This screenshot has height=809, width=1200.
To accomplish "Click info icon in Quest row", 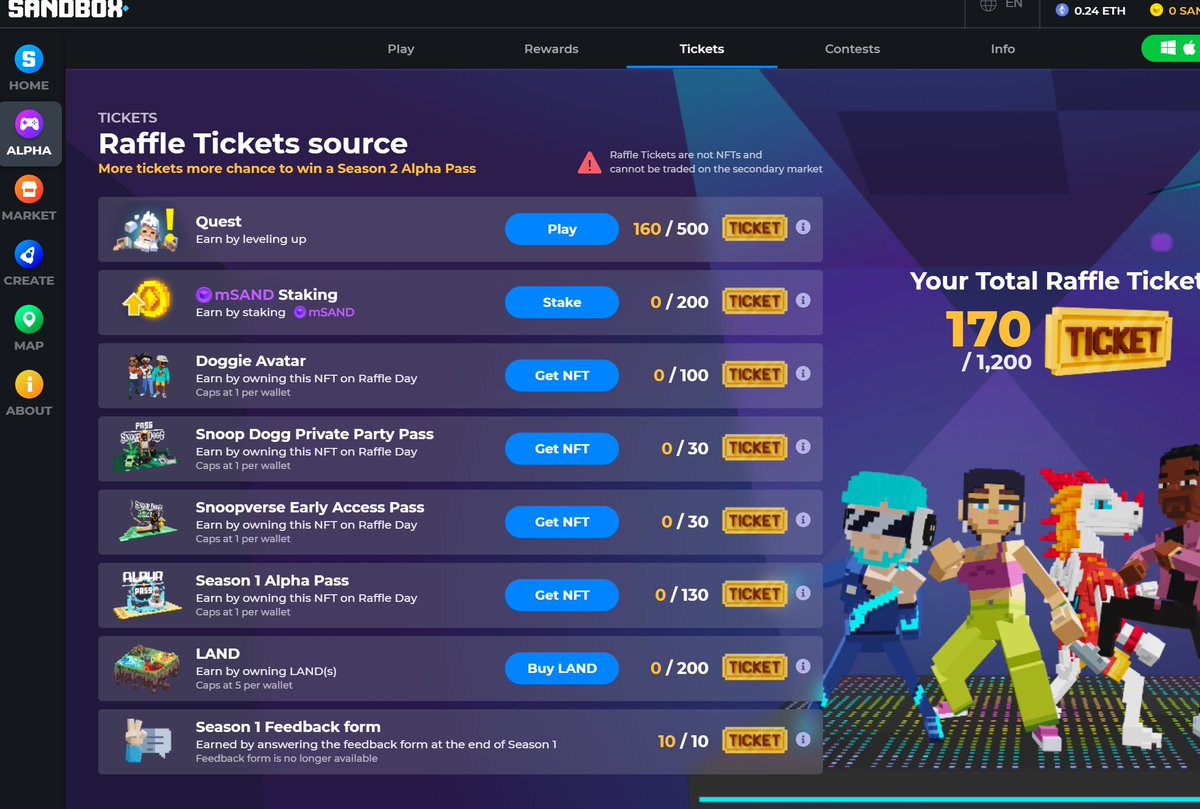I will 803,227.
